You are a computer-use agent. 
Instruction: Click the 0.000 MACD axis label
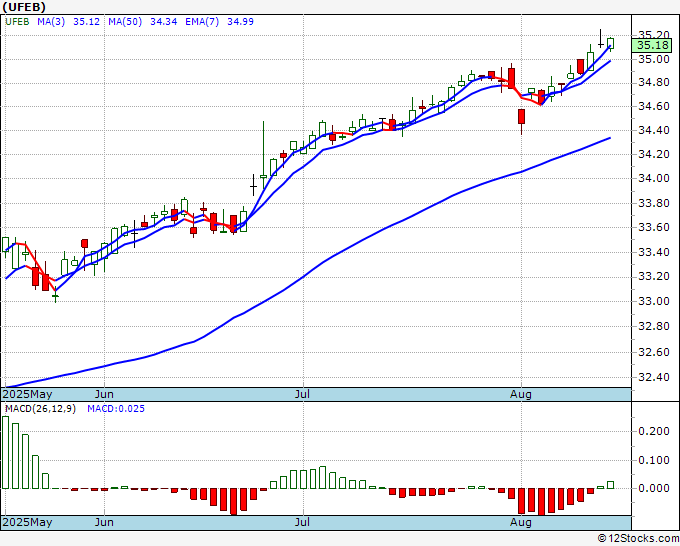click(x=654, y=488)
